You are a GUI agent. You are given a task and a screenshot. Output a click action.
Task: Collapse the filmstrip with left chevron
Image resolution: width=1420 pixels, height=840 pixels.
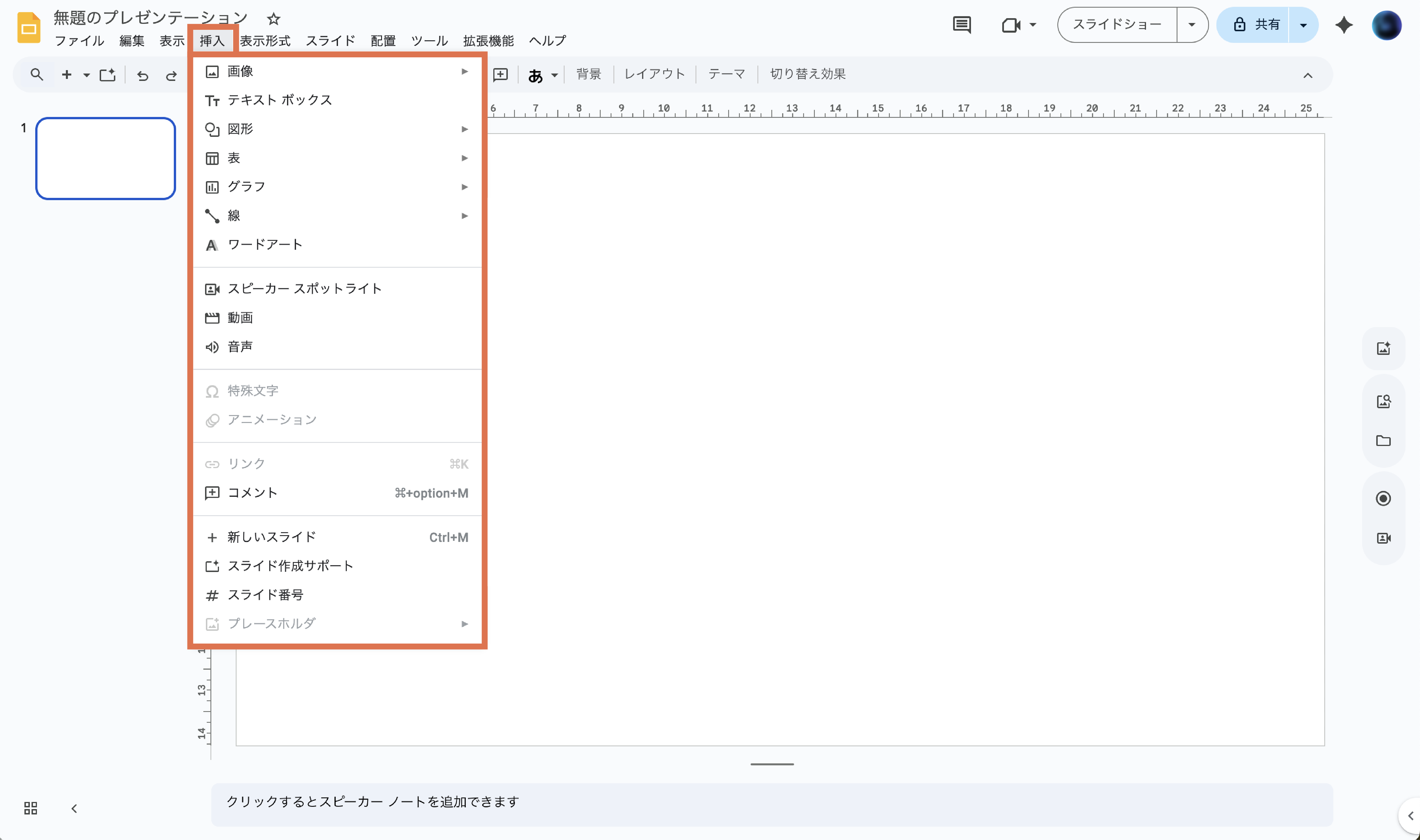pos(74,808)
